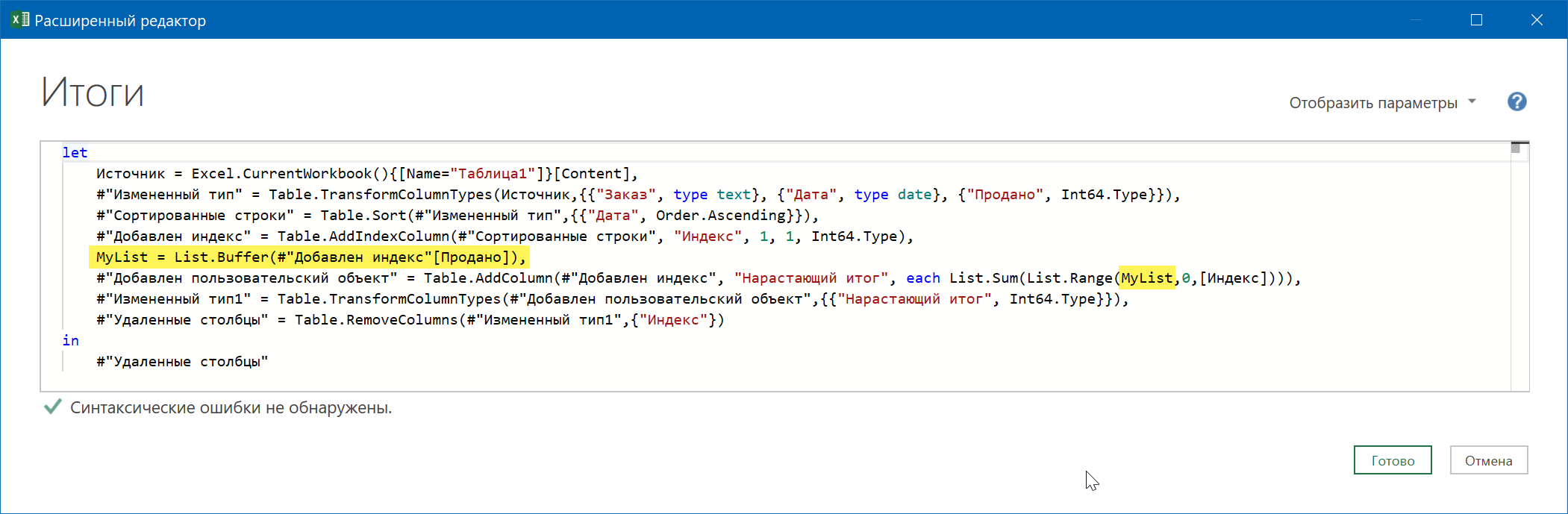Close the Расширенный редактор window
The height and width of the screenshot is (514, 1568).
(1537, 20)
